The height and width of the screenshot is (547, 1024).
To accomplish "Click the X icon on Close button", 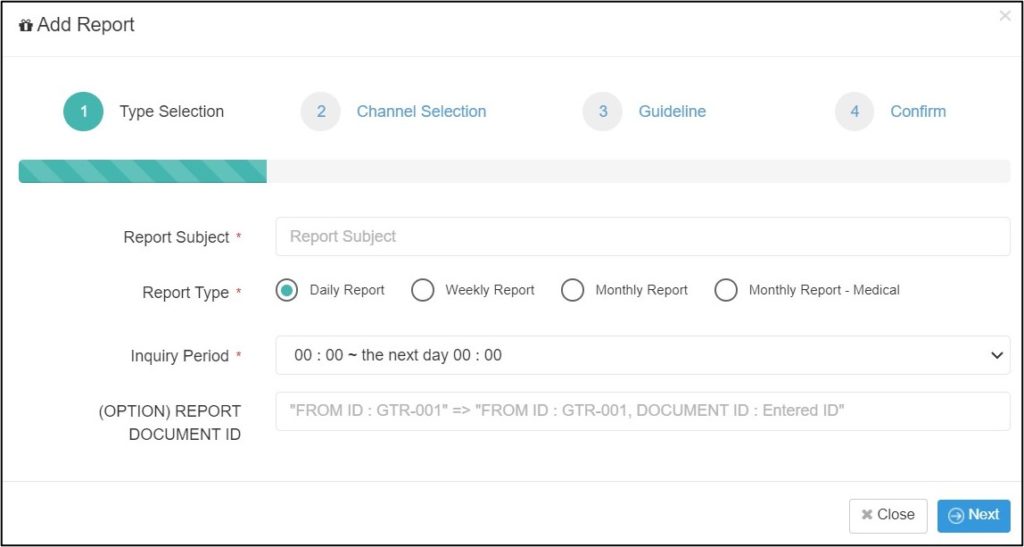I will click(867, 515).
